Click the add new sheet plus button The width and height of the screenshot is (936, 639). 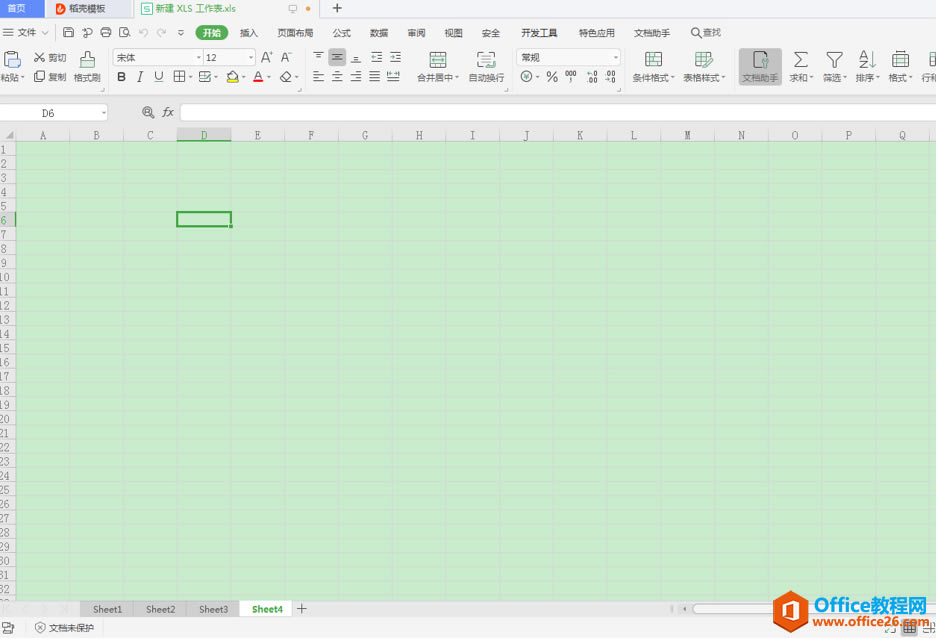coord(304,608)
